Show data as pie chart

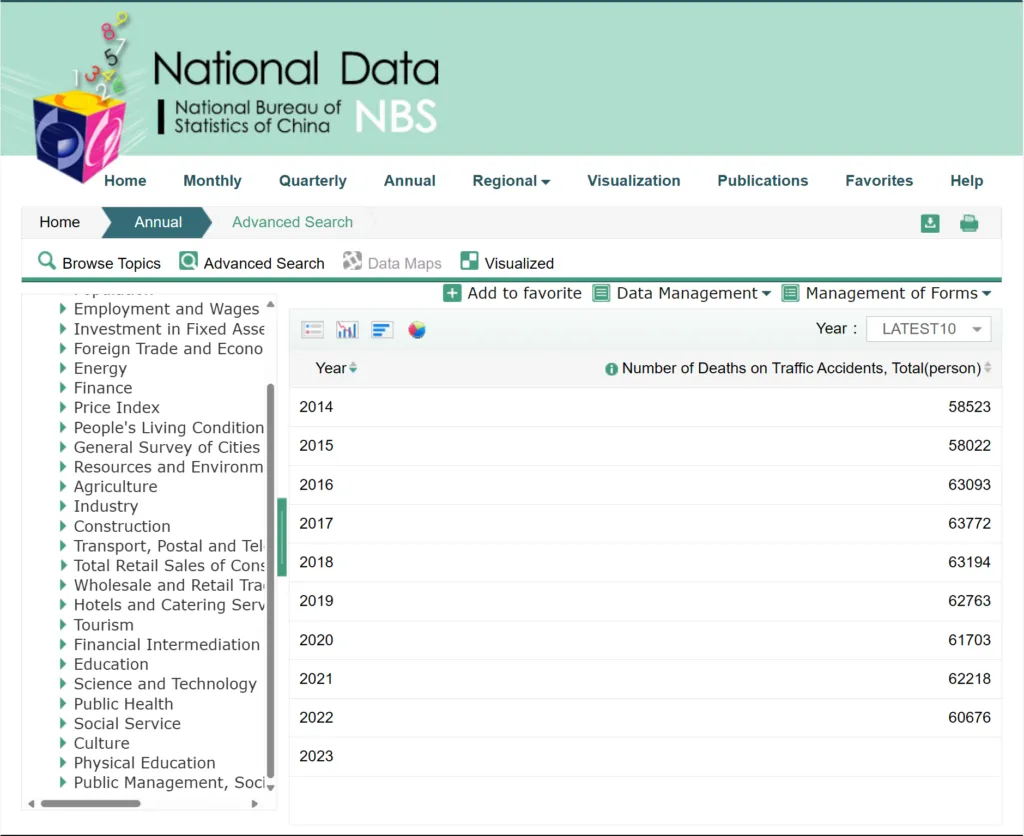click(x=417, y=330)
